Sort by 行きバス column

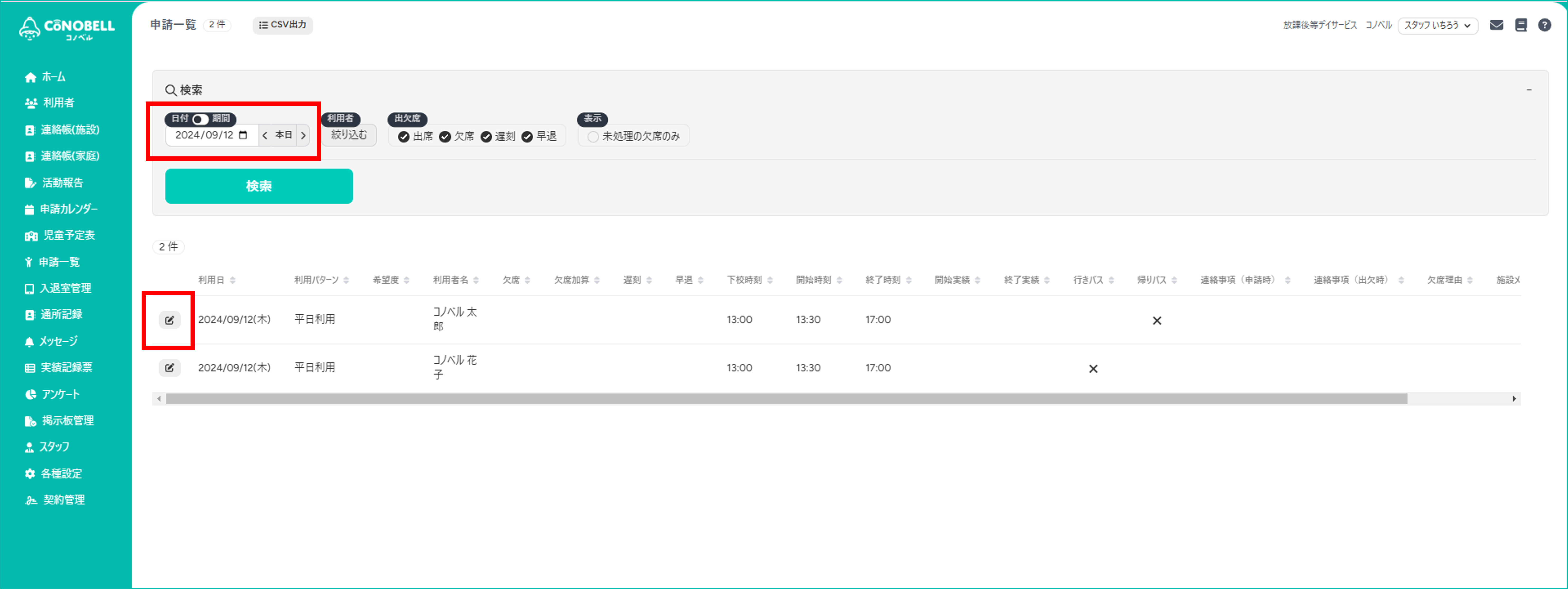click(x=1093, y=280)
